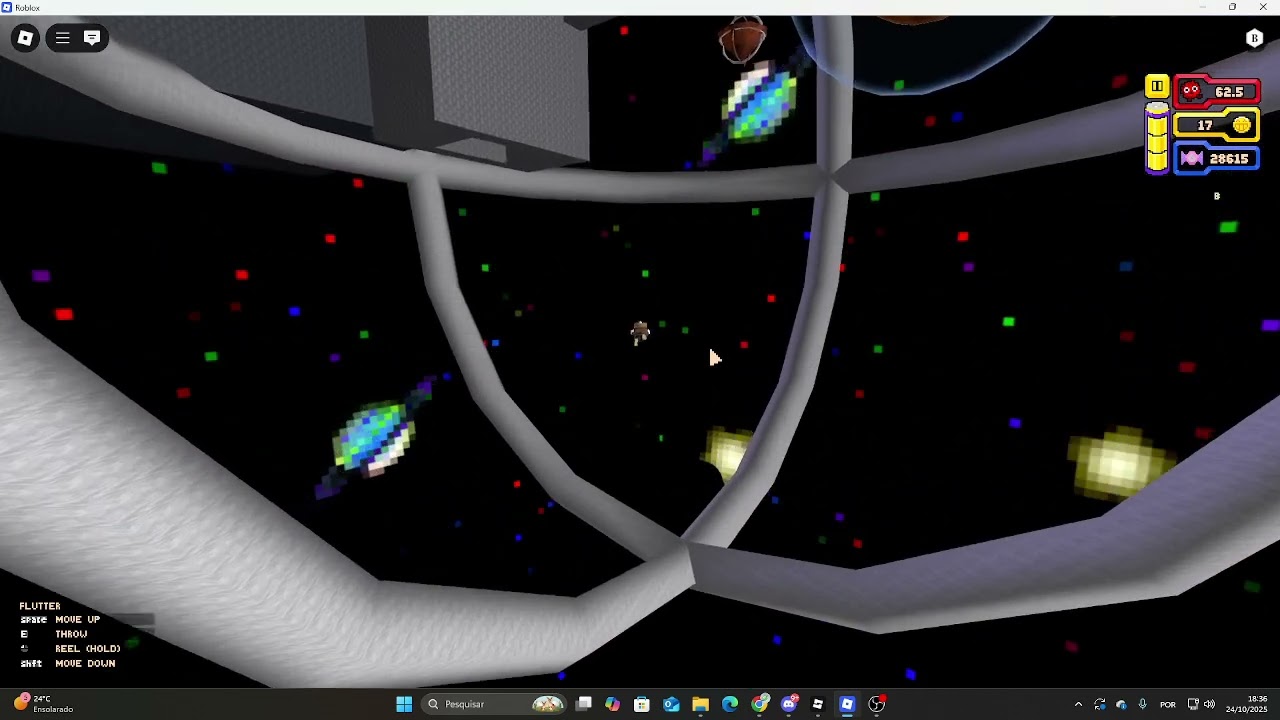Click the round B badge icon top-right

1254,38
